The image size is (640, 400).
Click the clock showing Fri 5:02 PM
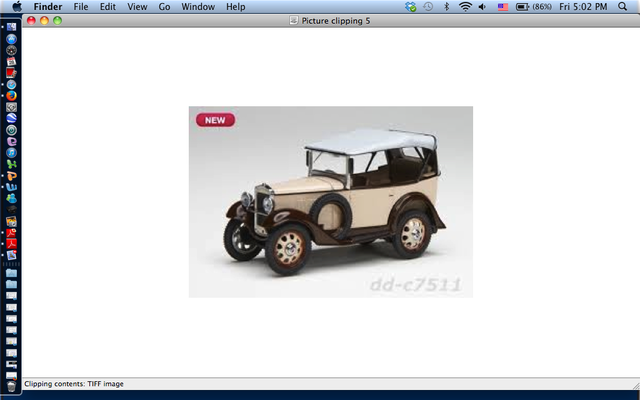point(583,7)
